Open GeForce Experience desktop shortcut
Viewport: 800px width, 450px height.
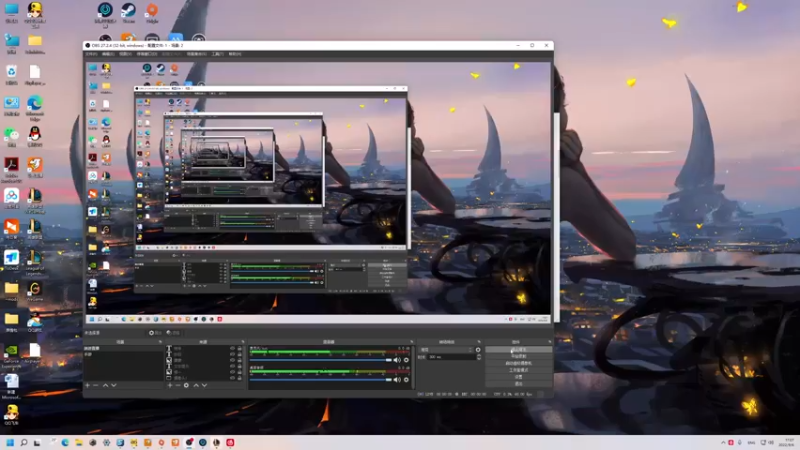pos(11,356)
